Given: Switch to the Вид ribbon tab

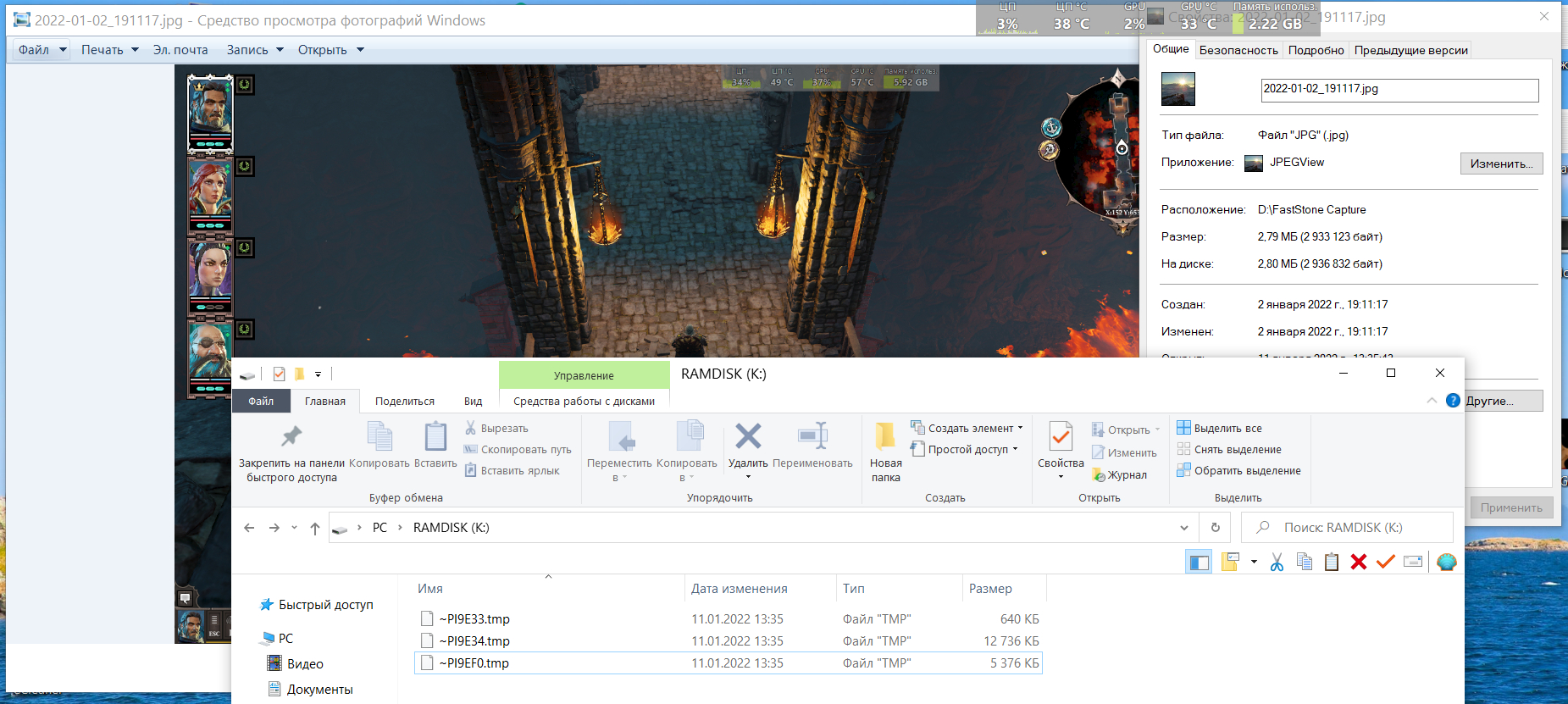Looking at the screenshot, I should [x=474, y=402].
